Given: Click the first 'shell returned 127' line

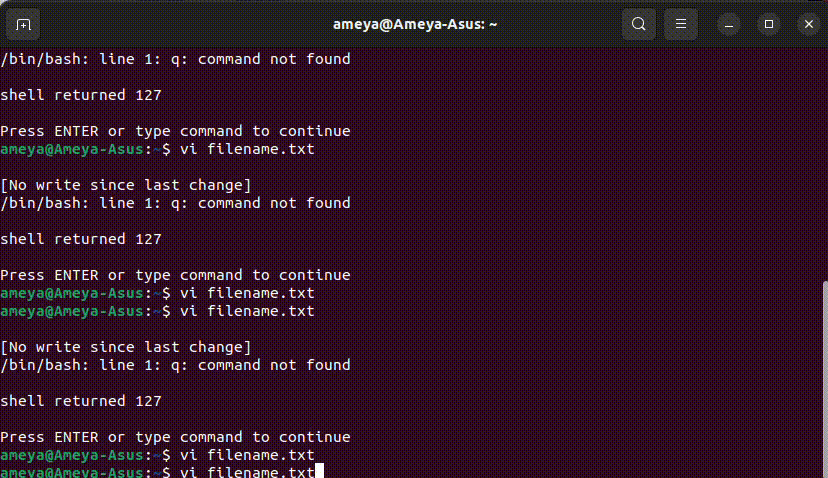Looking at the screenshot, I should pyautogui.click(x=81, y=95).
